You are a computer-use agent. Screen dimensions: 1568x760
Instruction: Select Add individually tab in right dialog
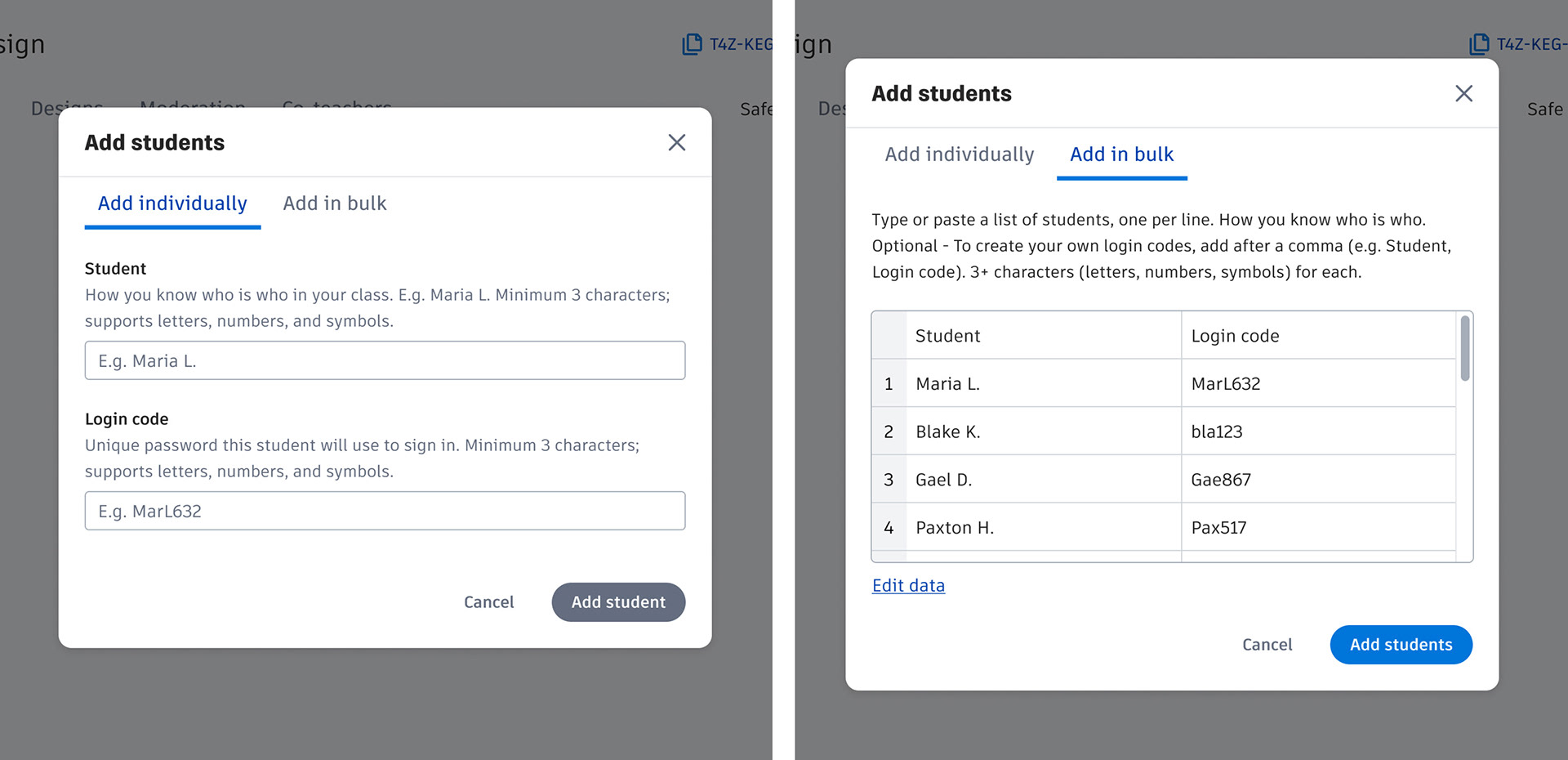pyautogui.click(x=959, y=154)
